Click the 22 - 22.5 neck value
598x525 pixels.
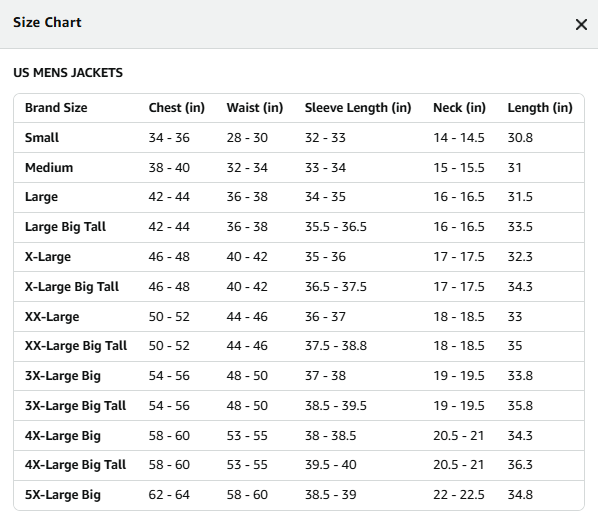pos(459,494)
